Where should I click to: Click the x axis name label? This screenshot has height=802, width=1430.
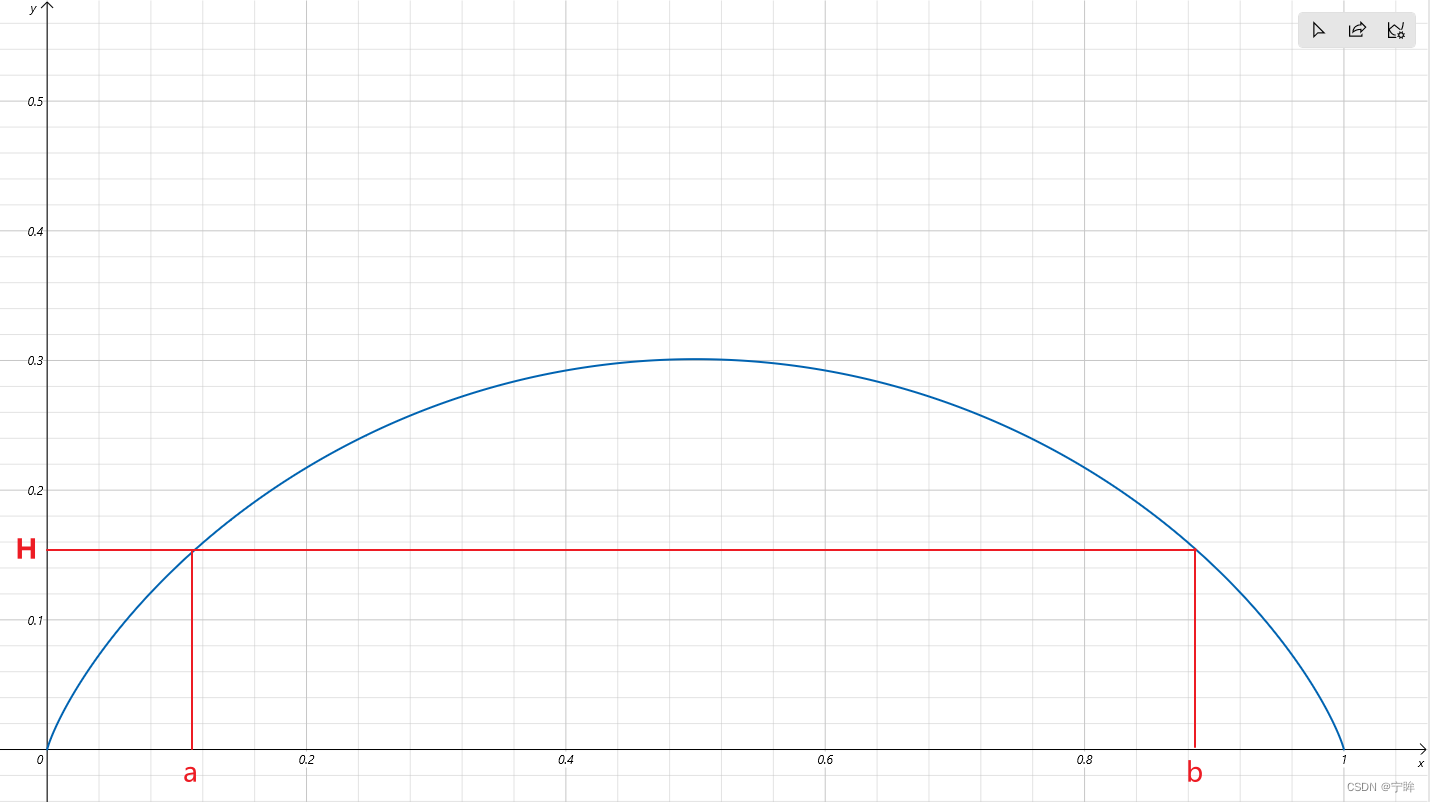click(x=1420, y=763)
